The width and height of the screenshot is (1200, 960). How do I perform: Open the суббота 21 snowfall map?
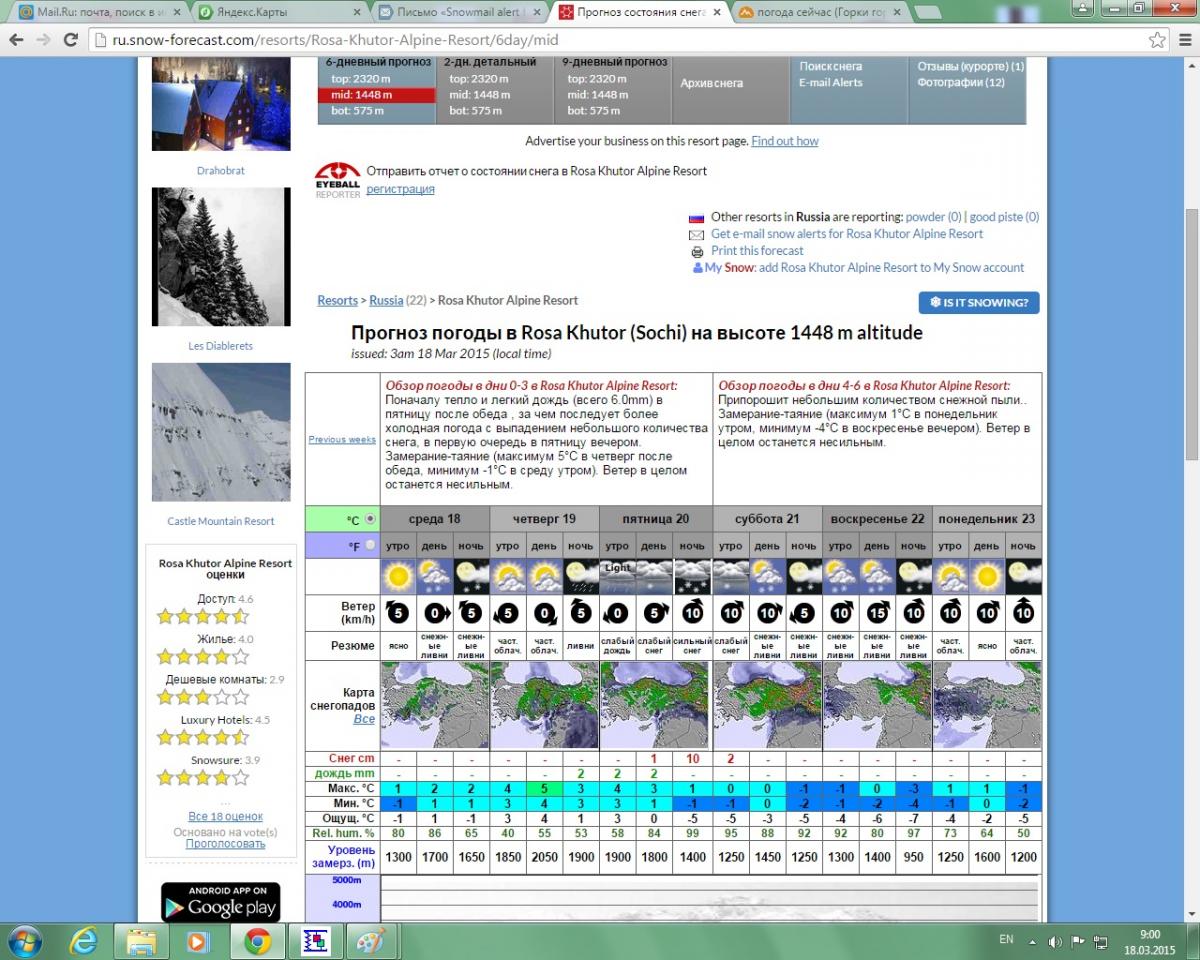[767, 705]
